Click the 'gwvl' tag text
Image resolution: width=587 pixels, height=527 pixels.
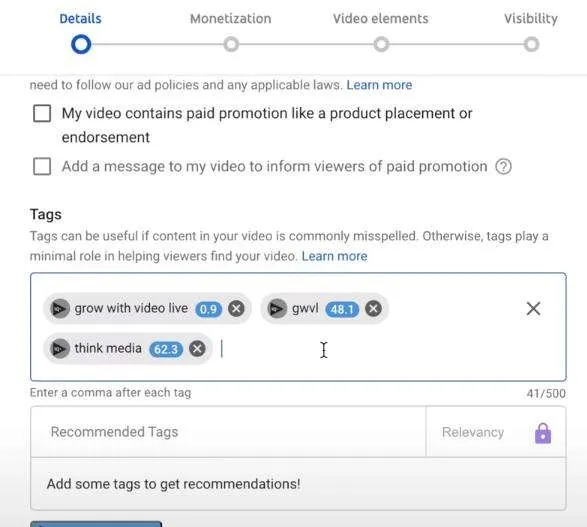pos(305,309)
